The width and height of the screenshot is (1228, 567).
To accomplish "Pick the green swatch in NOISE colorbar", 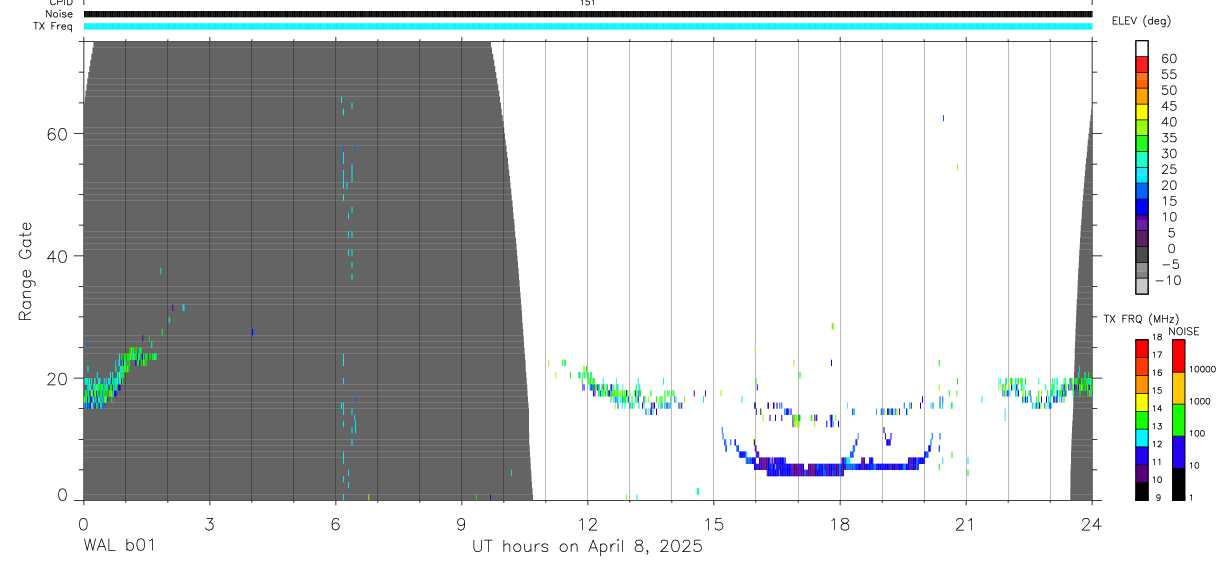I will click(1178, 419).
